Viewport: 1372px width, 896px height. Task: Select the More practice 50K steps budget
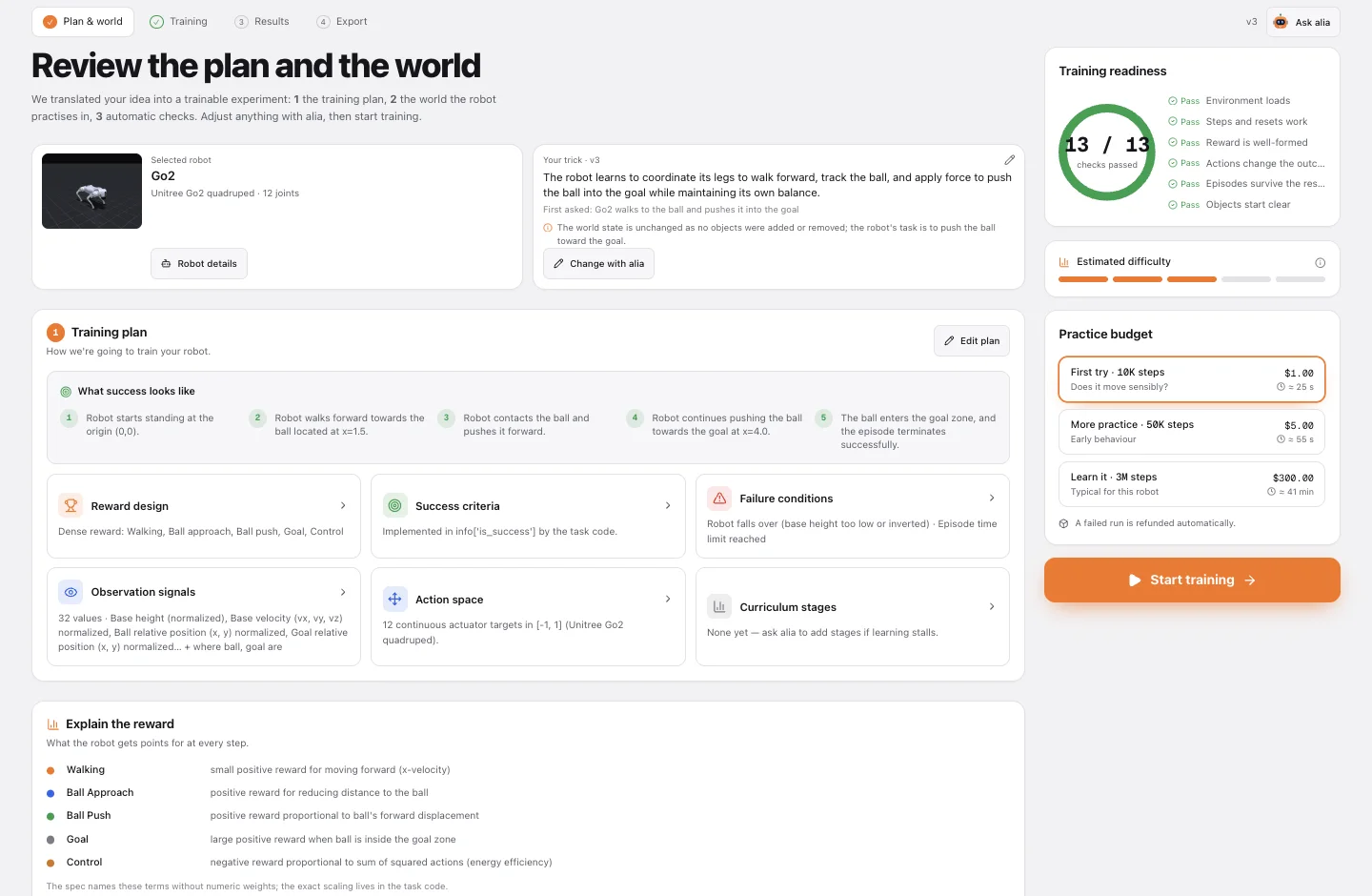click(x=1192, y=432)
